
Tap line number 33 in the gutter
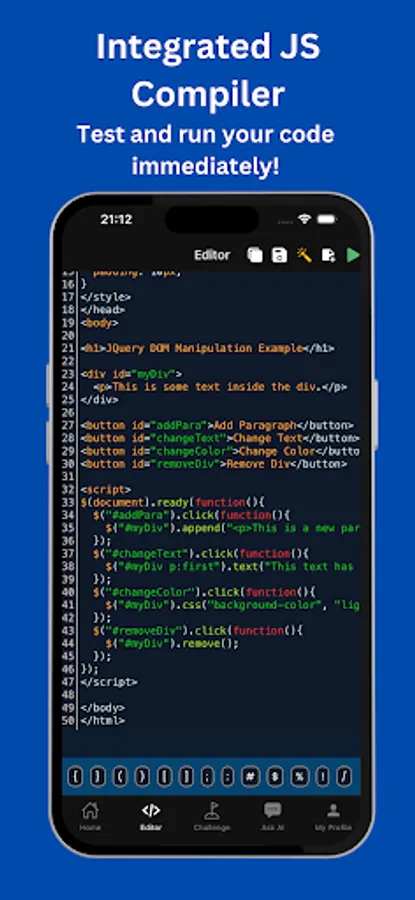(68, 502)
